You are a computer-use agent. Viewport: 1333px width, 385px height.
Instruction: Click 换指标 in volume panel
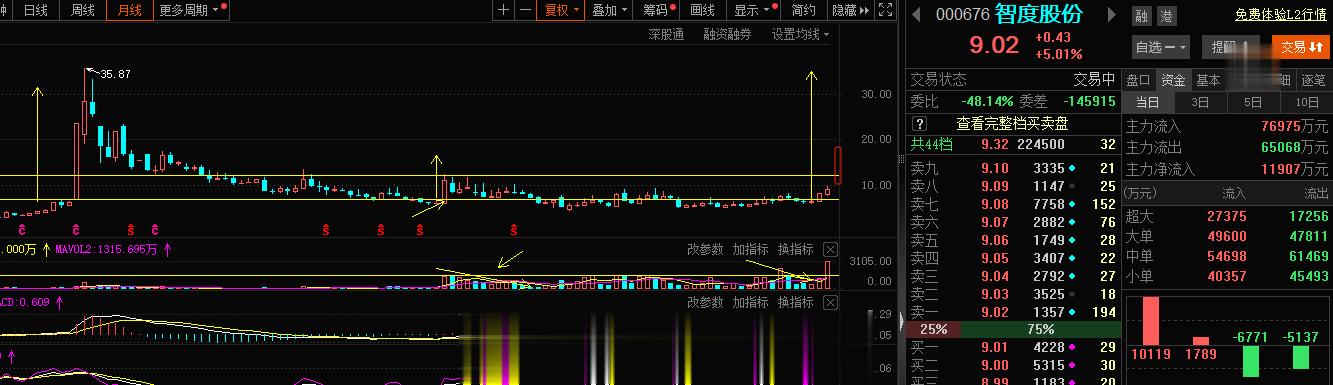click(x=796, y=249)
